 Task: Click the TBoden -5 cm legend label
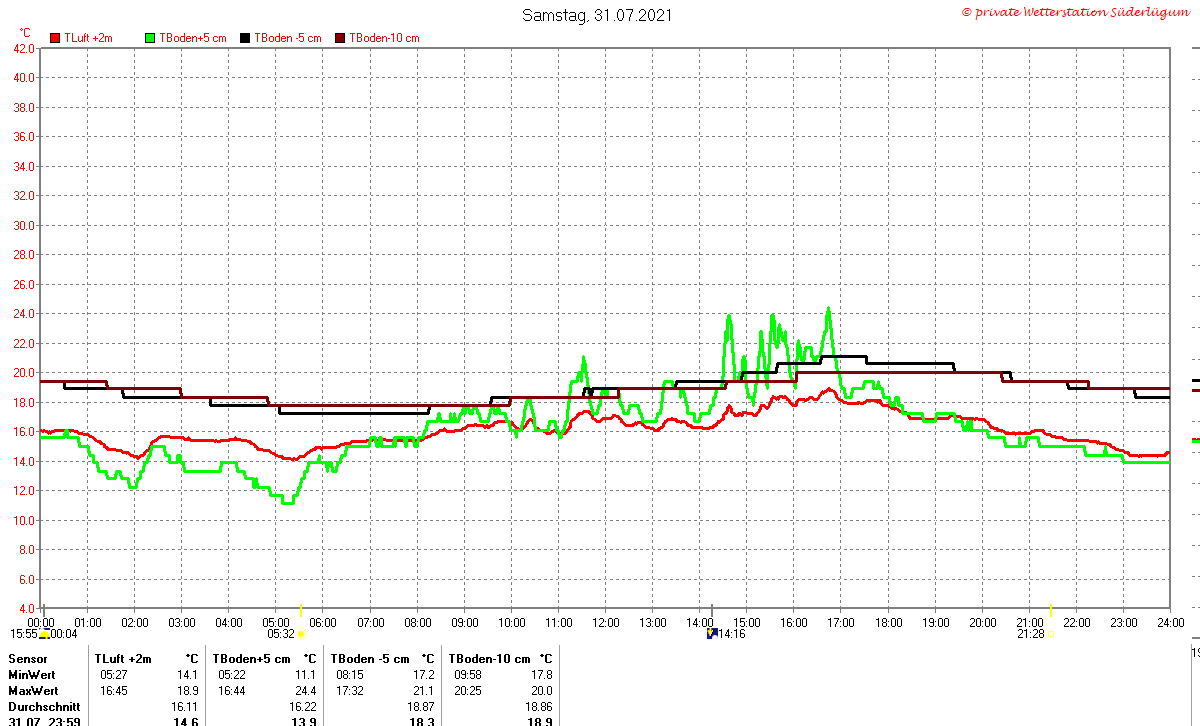[x=288, y=38]
